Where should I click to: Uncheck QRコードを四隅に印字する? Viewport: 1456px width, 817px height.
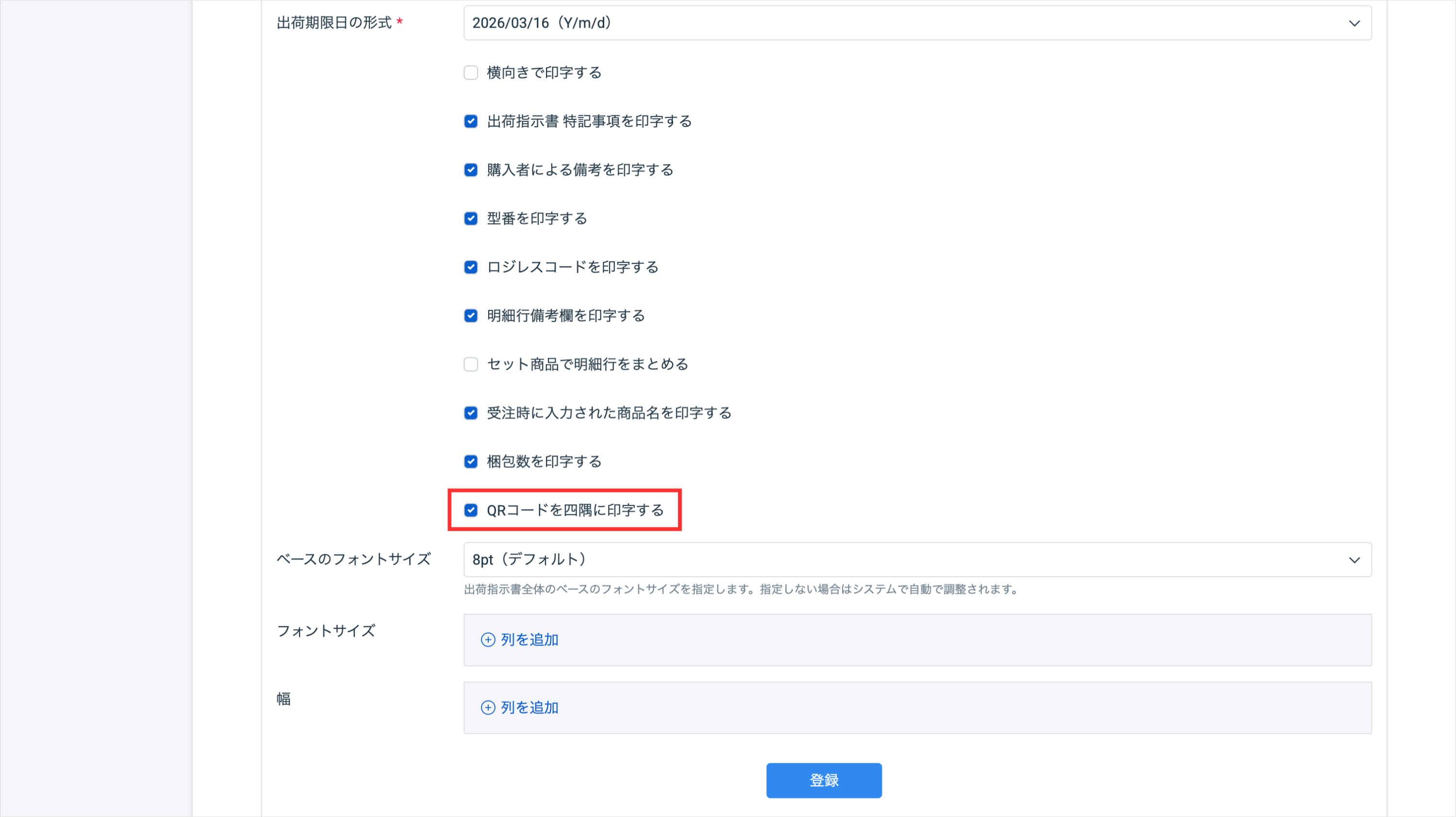pyautogui.click(x=471, y=510)
